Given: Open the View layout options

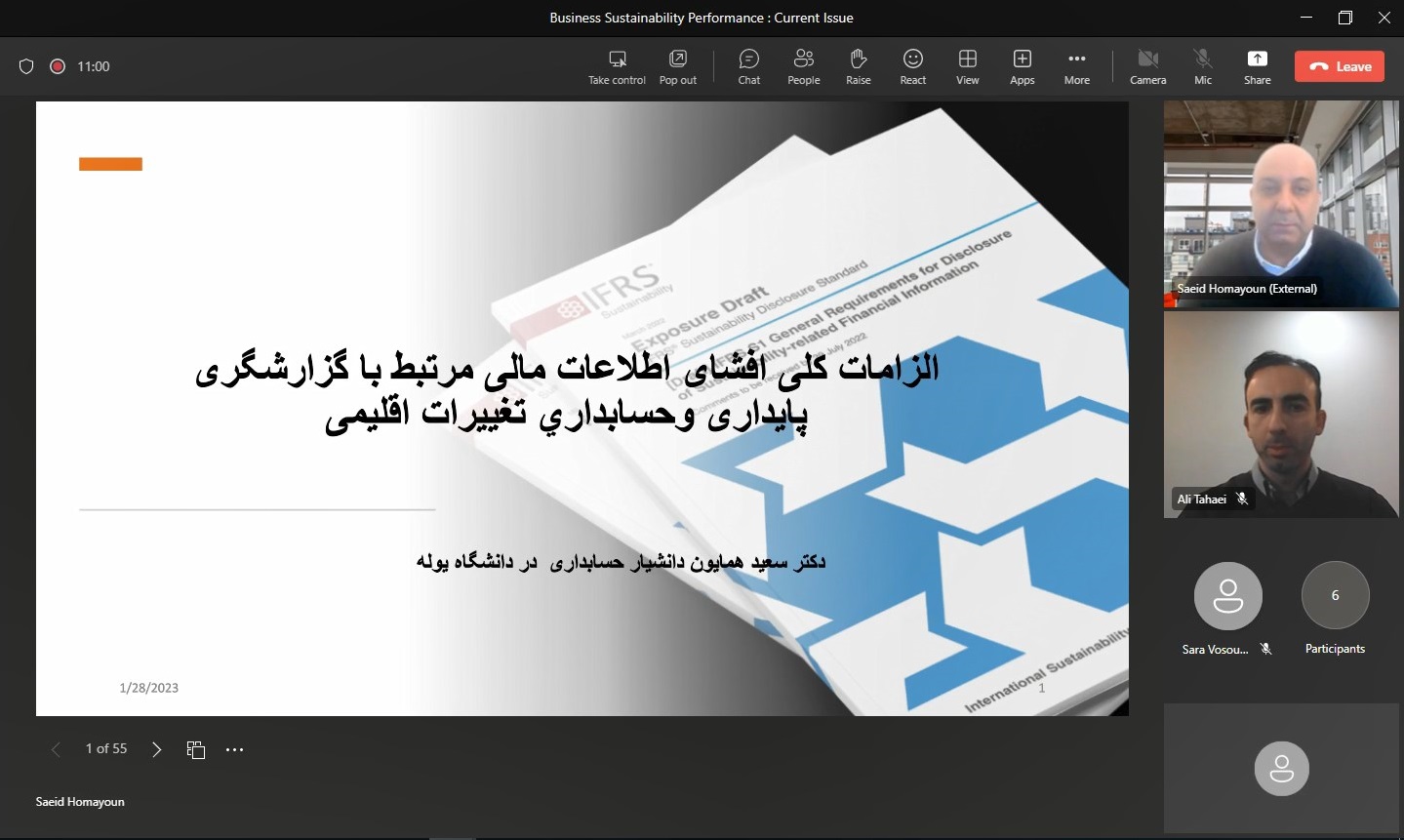Looking at the screenshot, I should (968, 67).
